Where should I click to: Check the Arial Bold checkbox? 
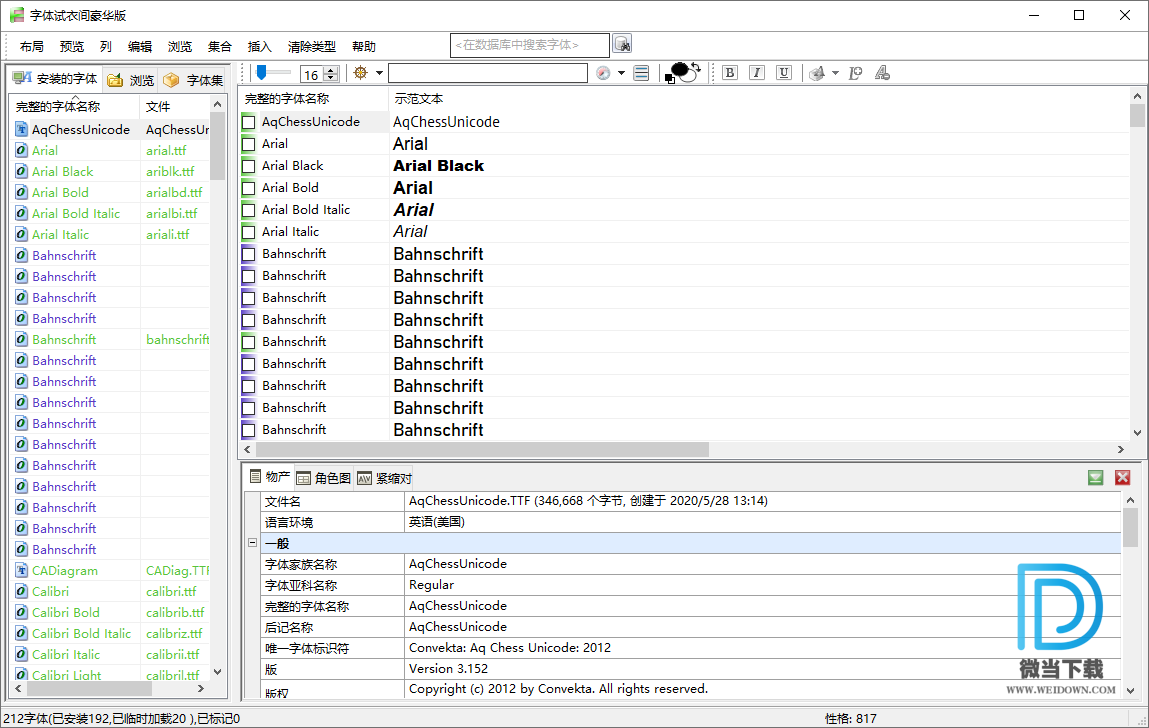tap(249, 188)
